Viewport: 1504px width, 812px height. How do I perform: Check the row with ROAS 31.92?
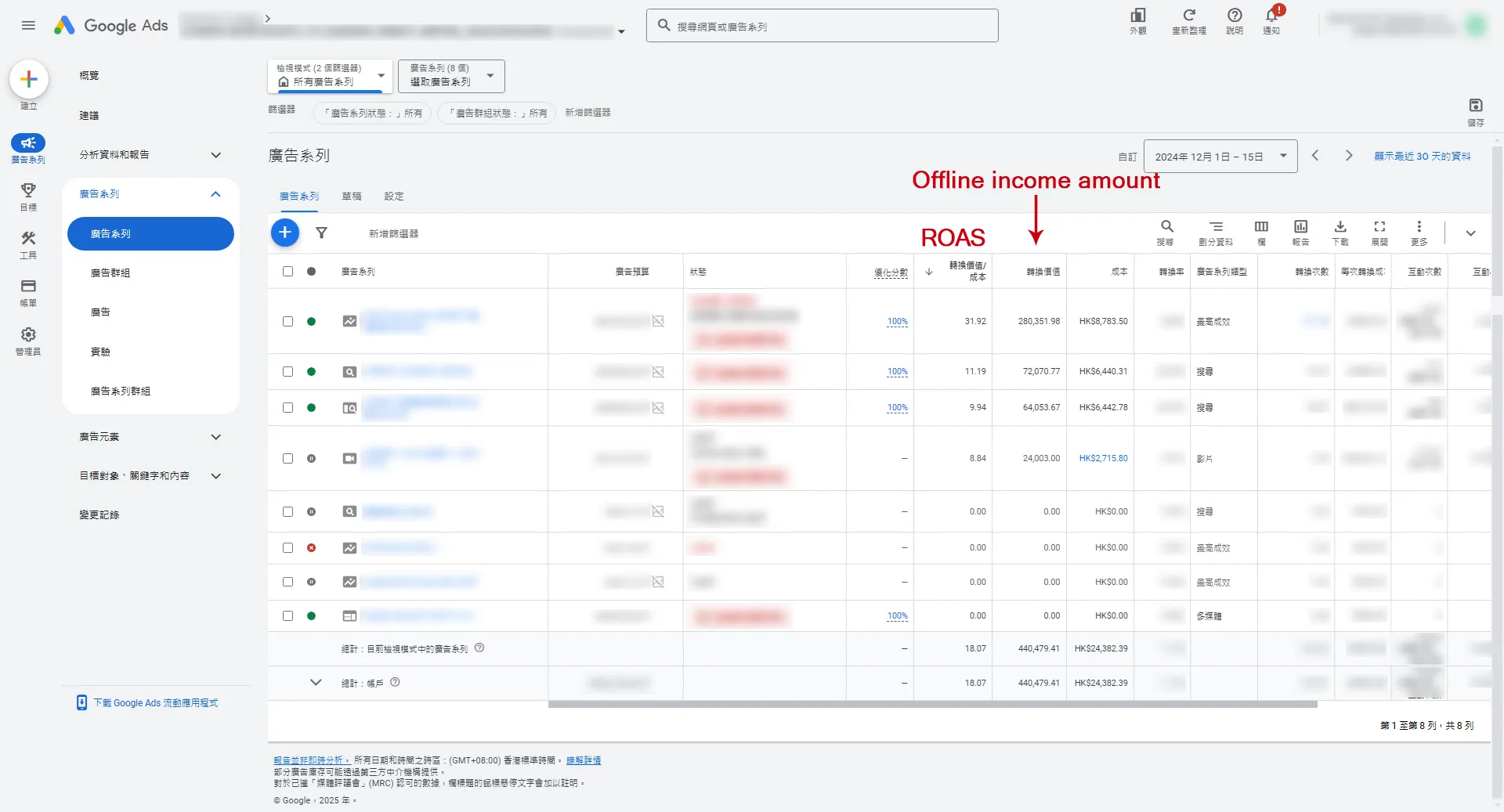click(x=287, y=321)
